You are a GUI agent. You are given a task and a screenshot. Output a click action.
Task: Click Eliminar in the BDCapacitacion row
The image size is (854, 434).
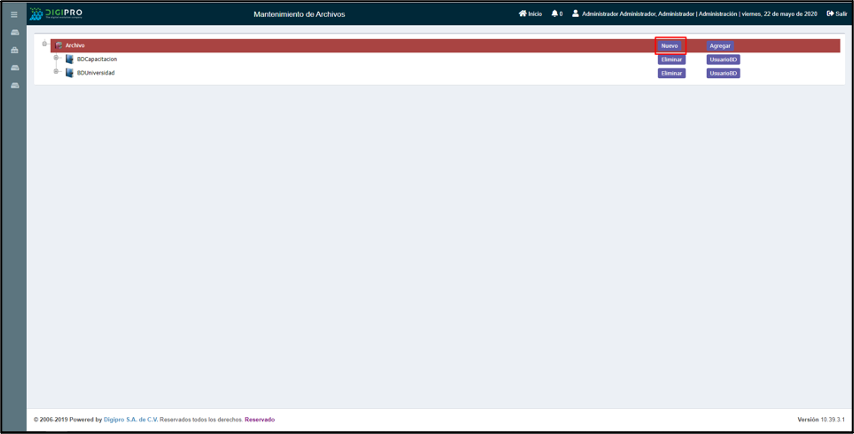(x=671, y=60)
